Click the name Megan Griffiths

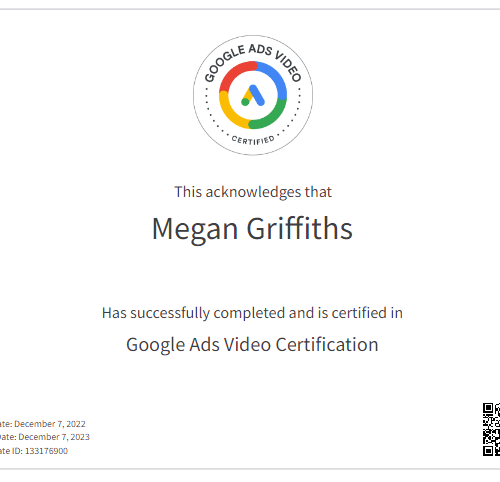pyautogui.click(x=252, y=229)
